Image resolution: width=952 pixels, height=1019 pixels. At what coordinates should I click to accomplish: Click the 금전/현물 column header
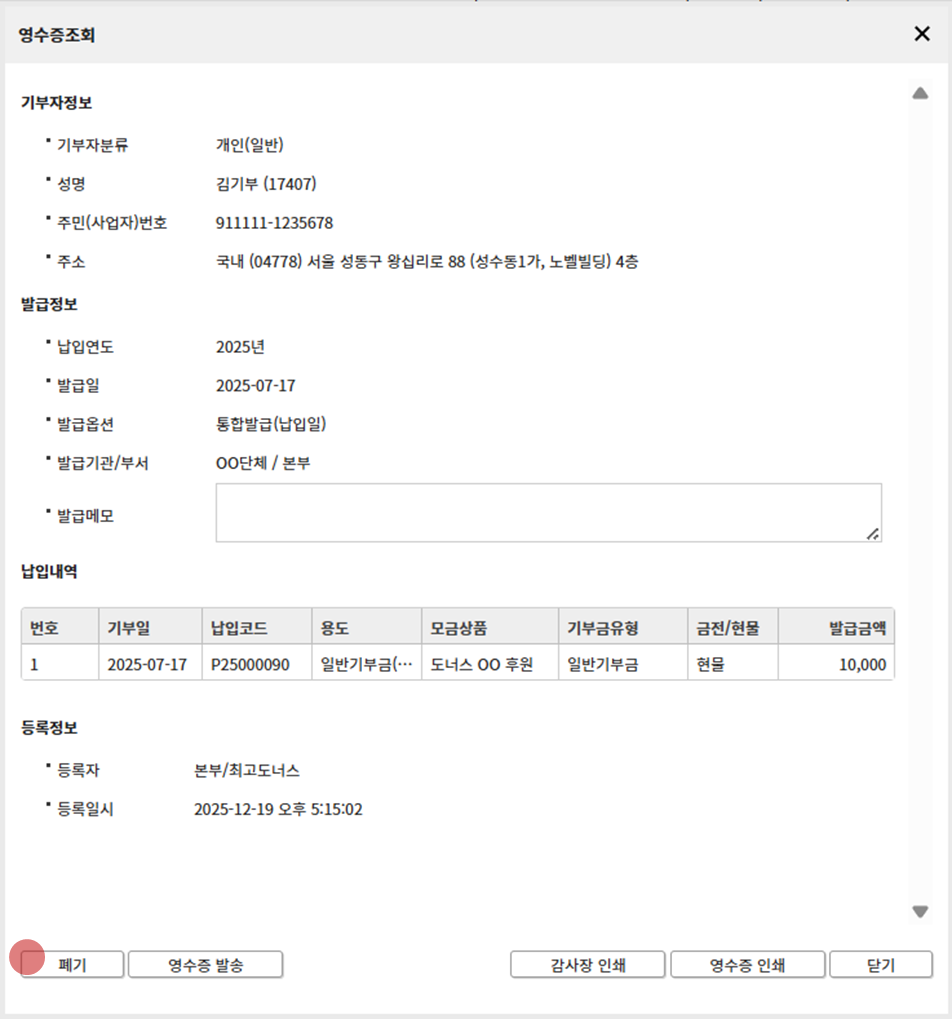tap(732, 628)
